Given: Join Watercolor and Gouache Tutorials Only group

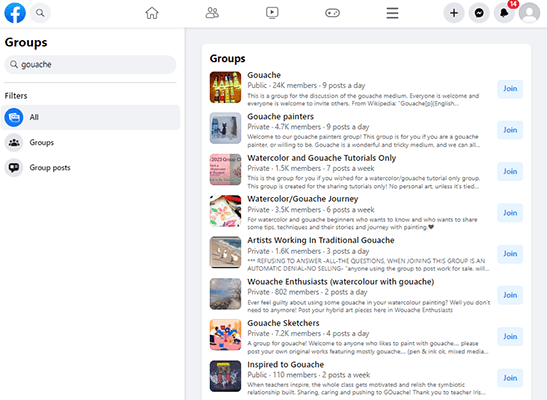Looking at the screenshot, I should click(x=510, y=172).
